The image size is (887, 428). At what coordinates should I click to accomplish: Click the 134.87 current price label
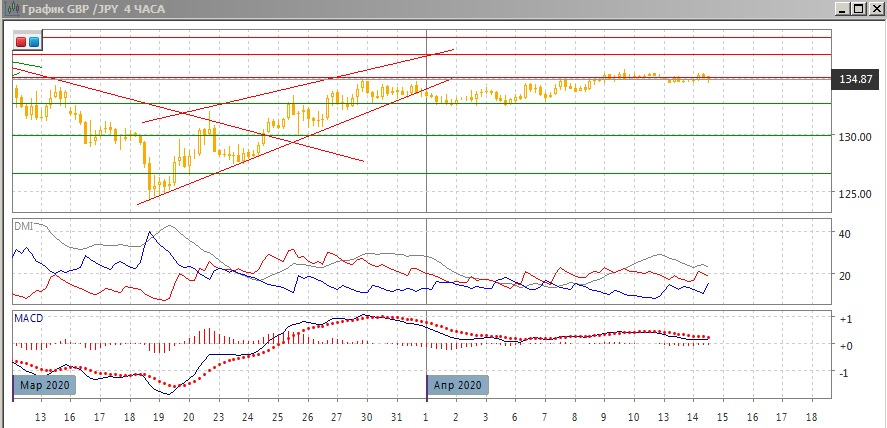[858, 79]
